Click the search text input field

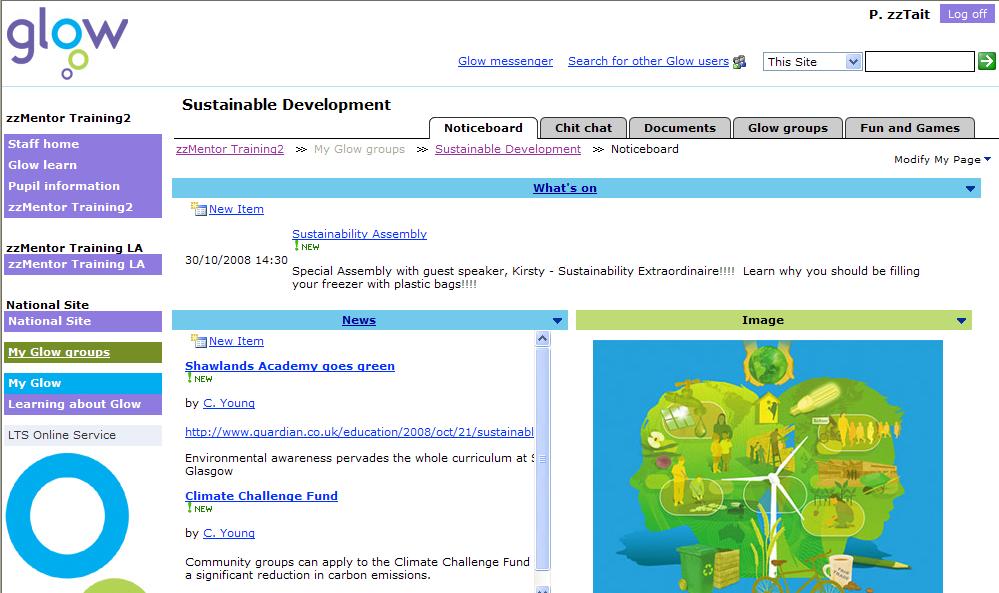point(919,62)
